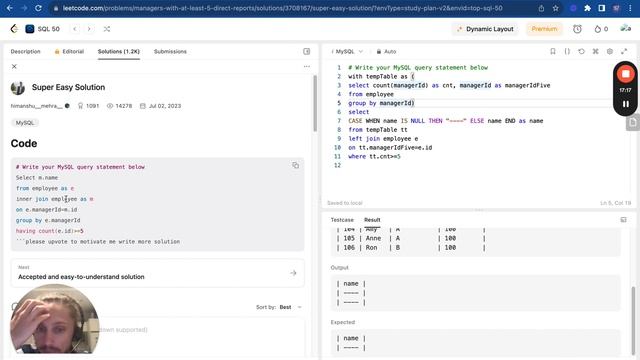Select Solutions (1.2K) tab

tap(119, 51)
